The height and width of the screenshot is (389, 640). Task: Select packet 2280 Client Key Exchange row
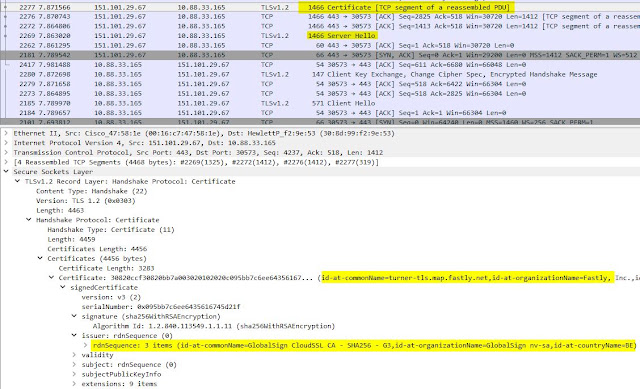coord(320,74)
